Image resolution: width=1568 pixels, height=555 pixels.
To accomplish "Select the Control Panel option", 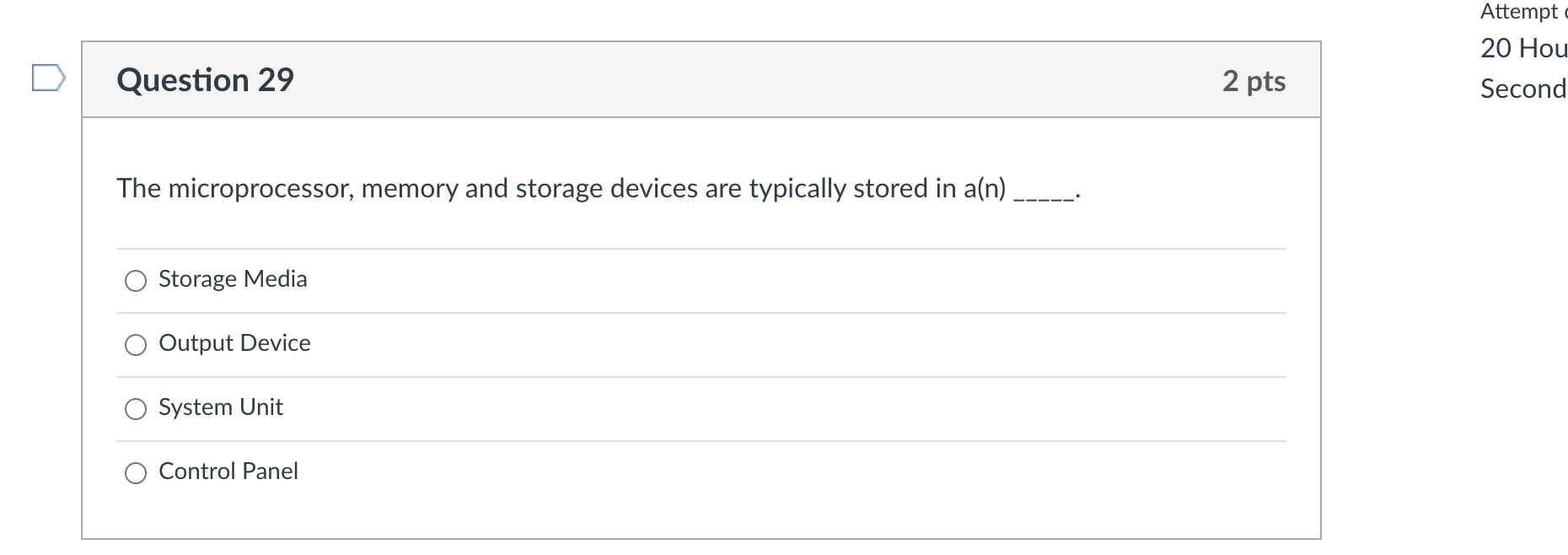I will coord(136,472).
